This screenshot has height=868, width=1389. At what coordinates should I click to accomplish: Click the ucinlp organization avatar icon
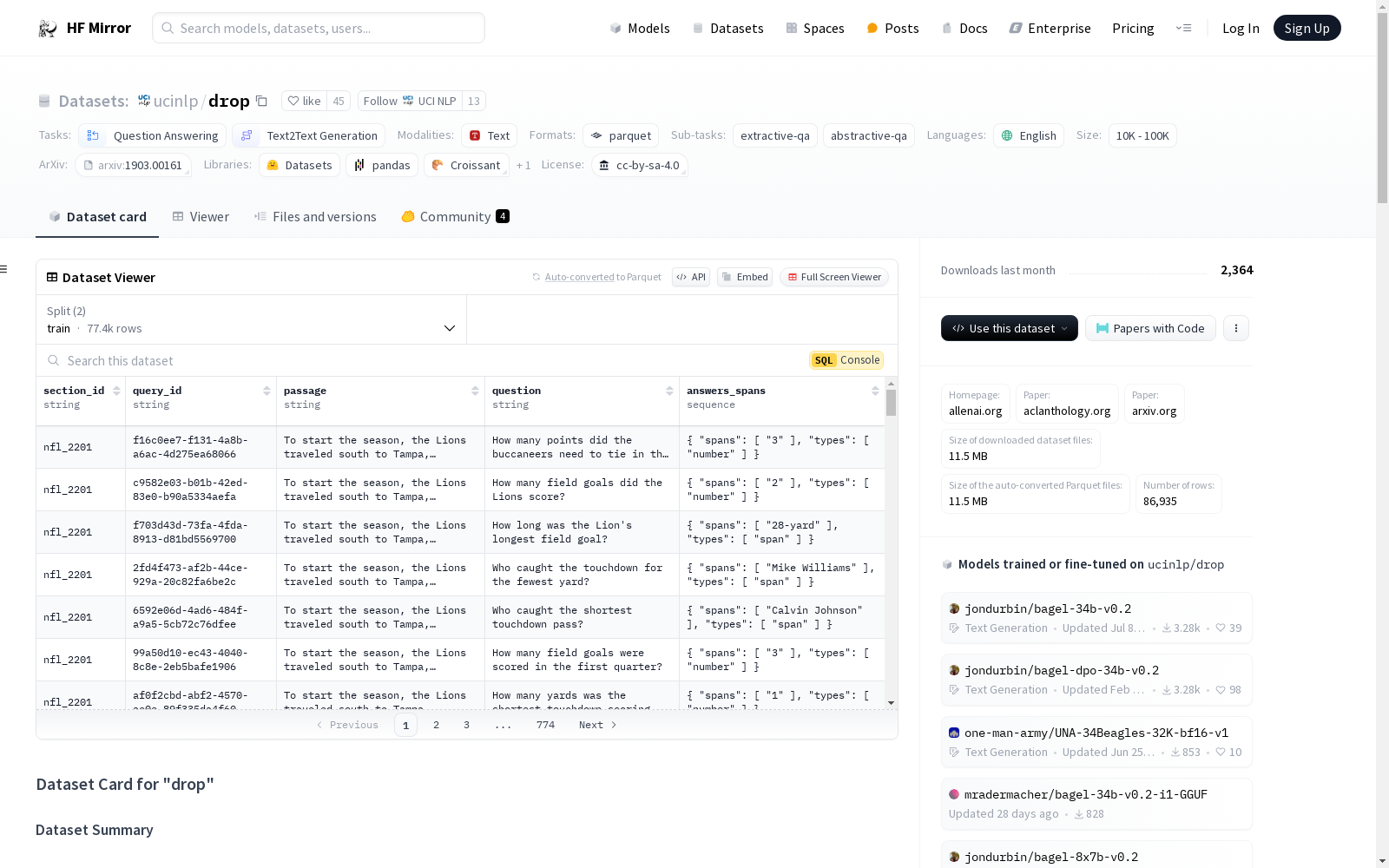[144, 101]
